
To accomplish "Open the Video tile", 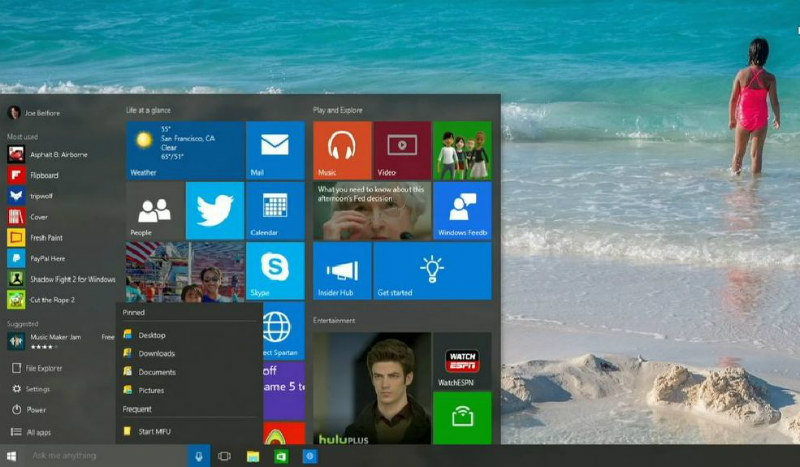I will click(402, 150).
